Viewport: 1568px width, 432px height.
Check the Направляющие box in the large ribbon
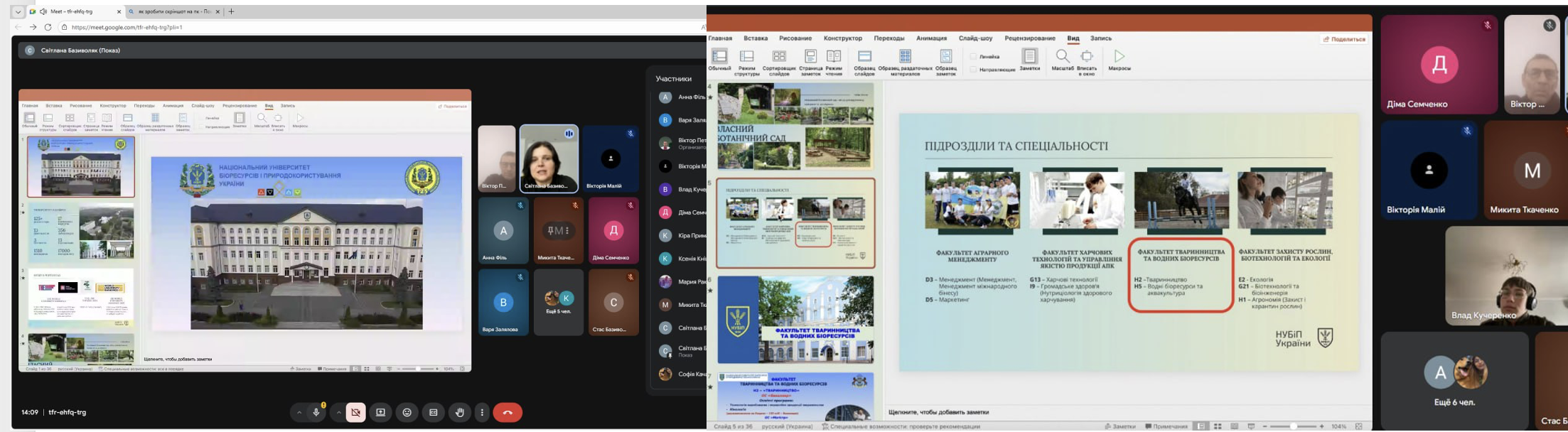pos(974,70)
